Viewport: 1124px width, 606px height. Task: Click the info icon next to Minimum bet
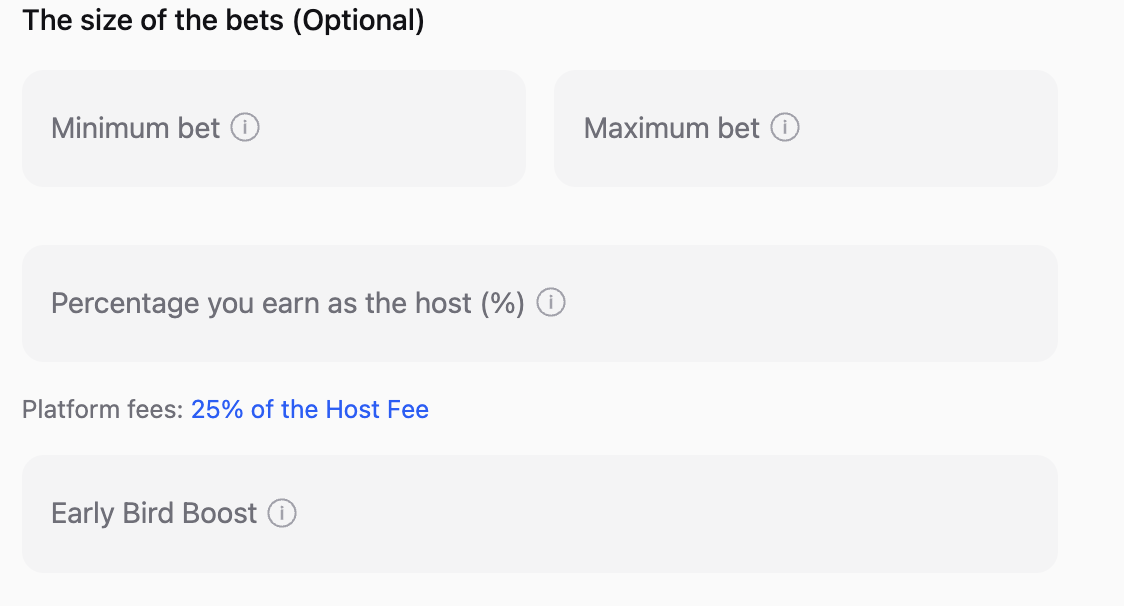click(x=245, y=128)
